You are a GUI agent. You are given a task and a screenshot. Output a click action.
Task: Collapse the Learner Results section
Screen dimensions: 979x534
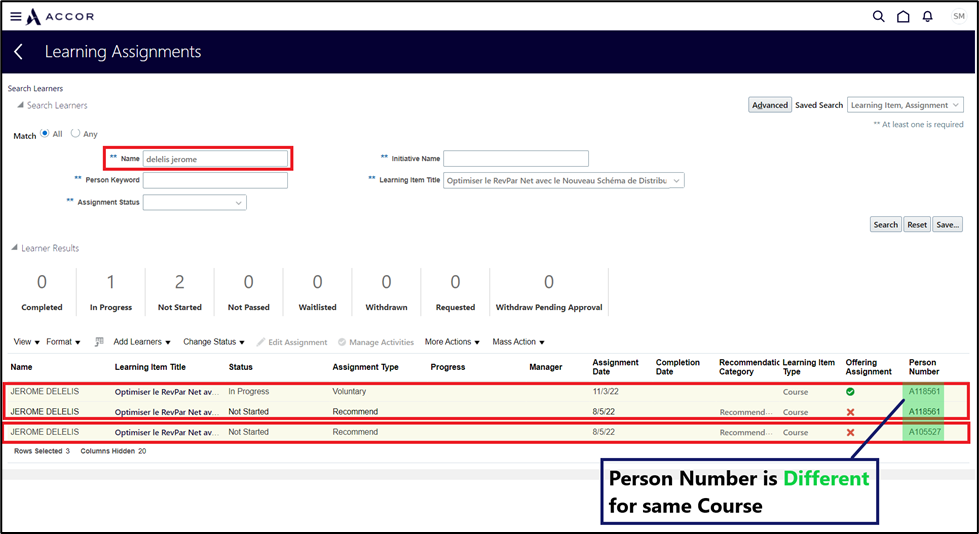14,248
